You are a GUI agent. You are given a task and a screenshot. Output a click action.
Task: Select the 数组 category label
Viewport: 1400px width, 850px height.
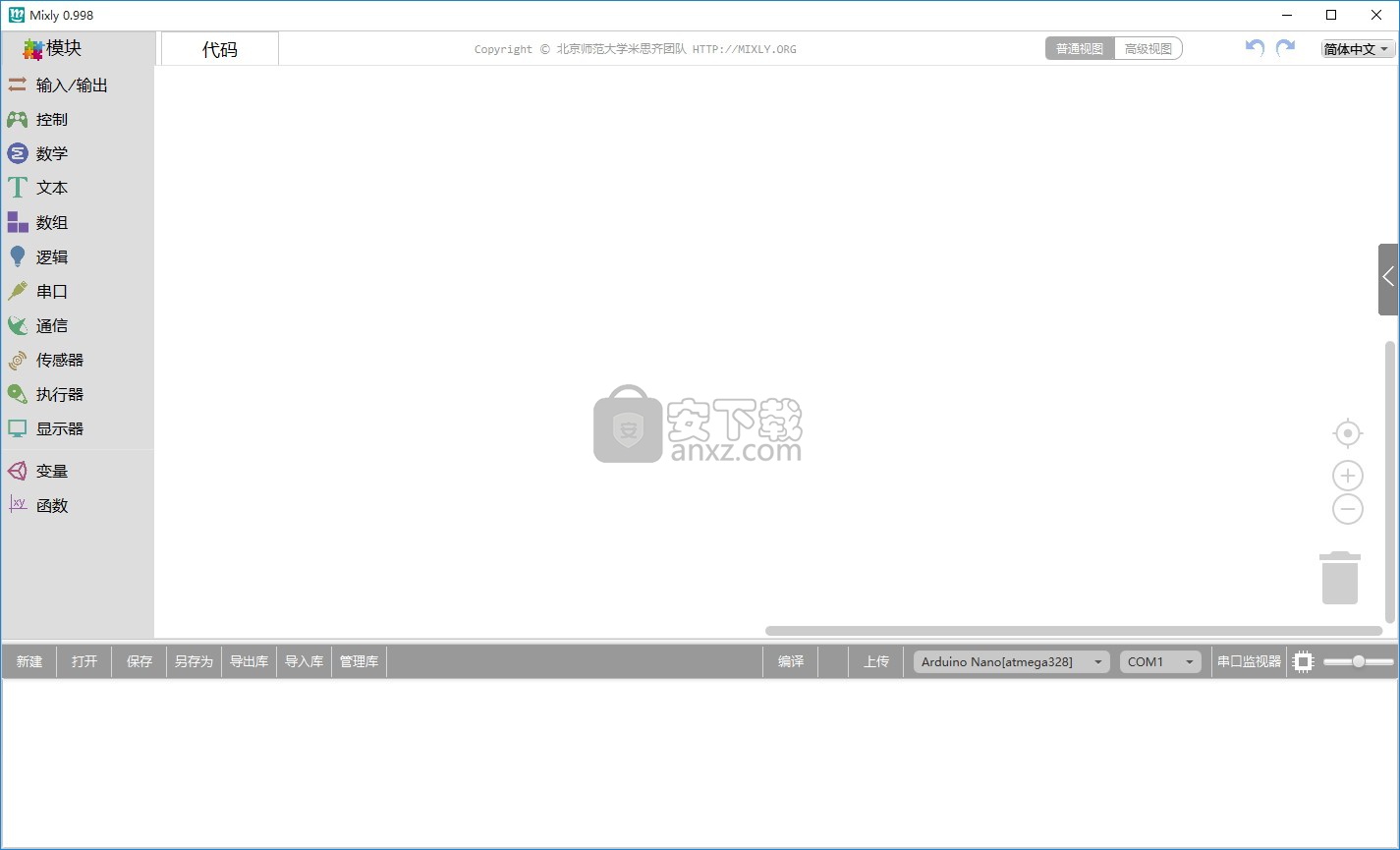click(52, 223)
